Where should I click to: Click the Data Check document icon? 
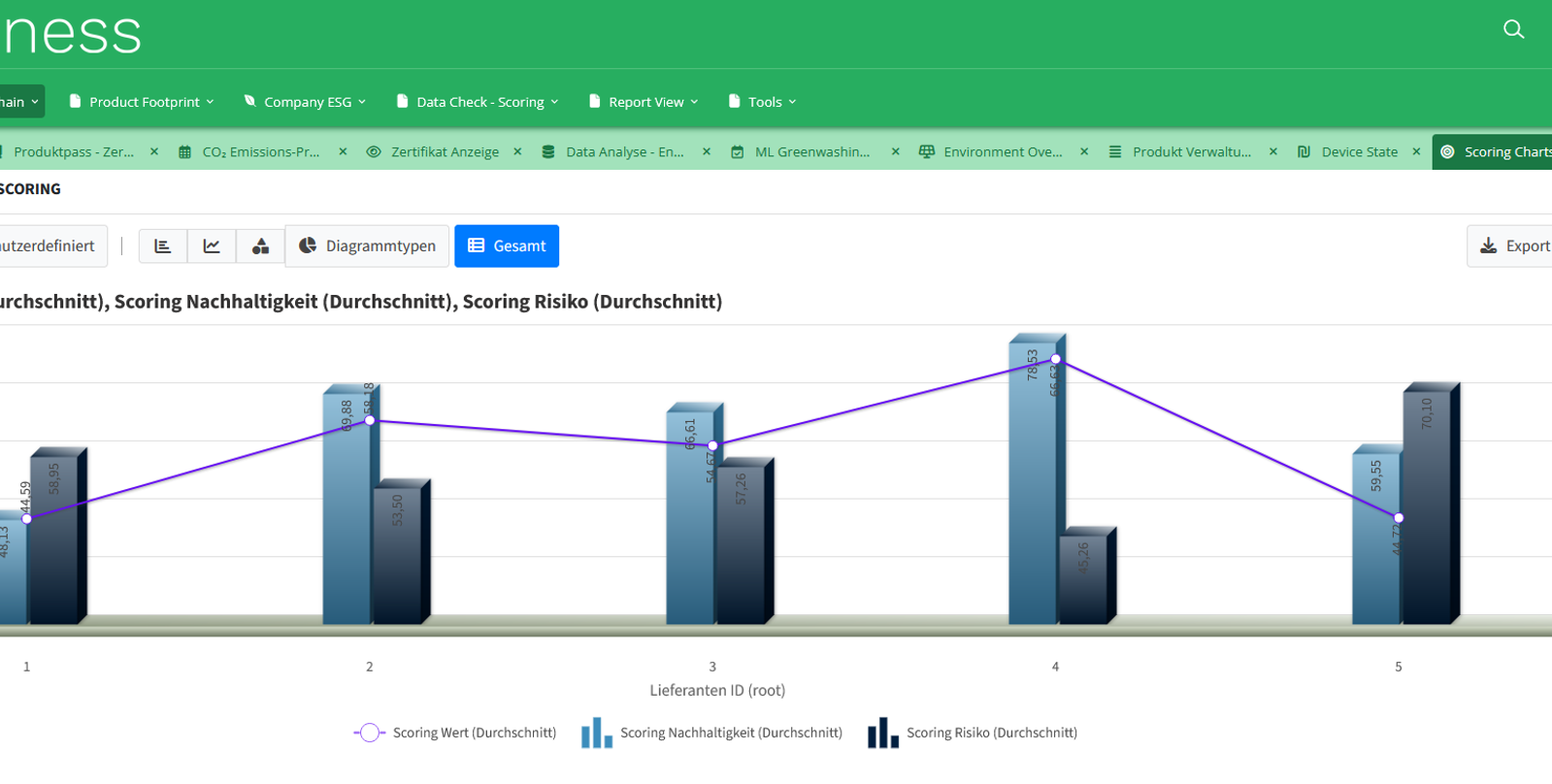[402, 101]
